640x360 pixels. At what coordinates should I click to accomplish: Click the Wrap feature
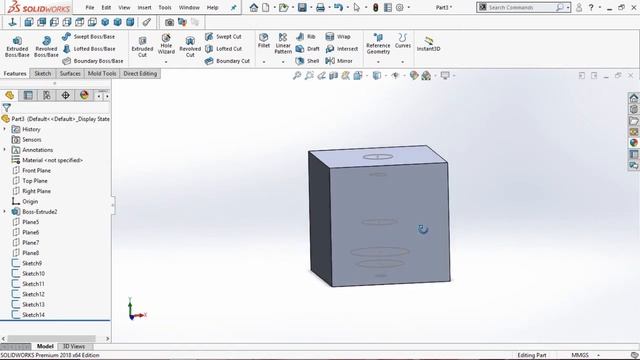pyautogui.click(x=338, y=36)
